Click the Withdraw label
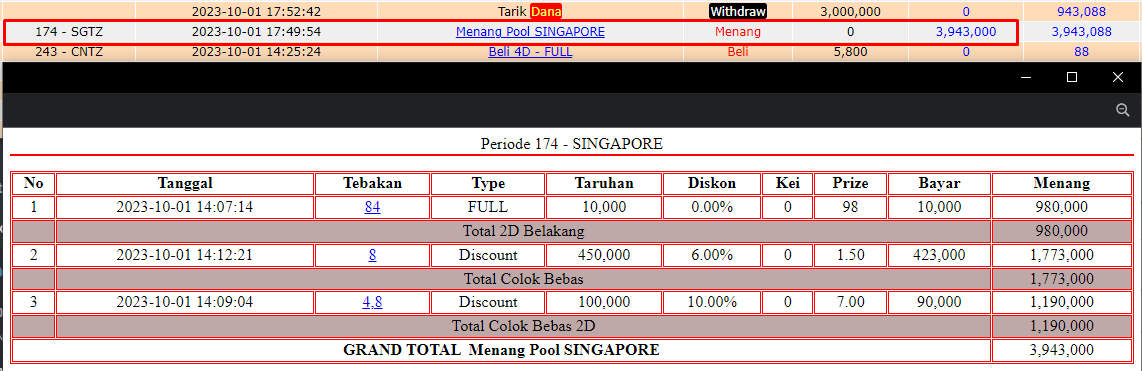1142x371 pixels. (738, 12)
